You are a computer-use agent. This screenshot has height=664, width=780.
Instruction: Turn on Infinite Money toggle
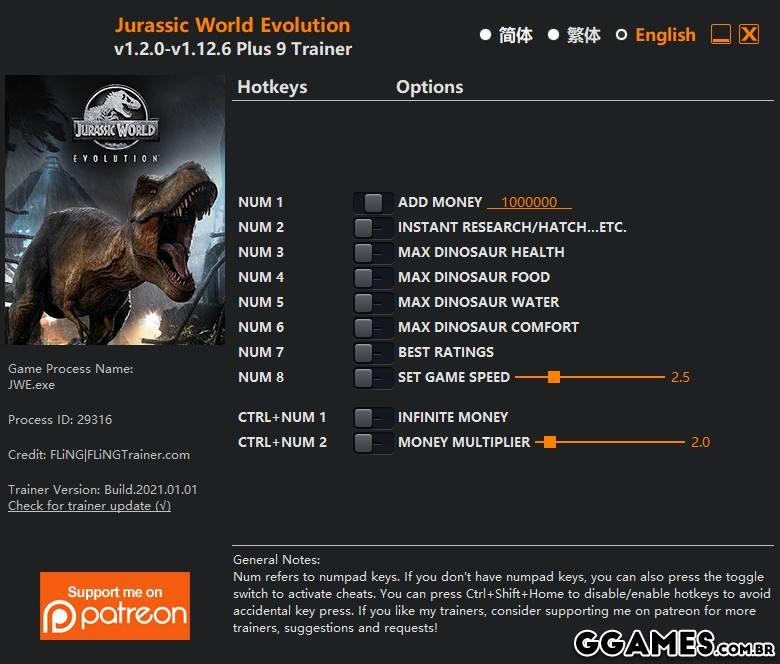pyautogui.click(x=372, y=417)
